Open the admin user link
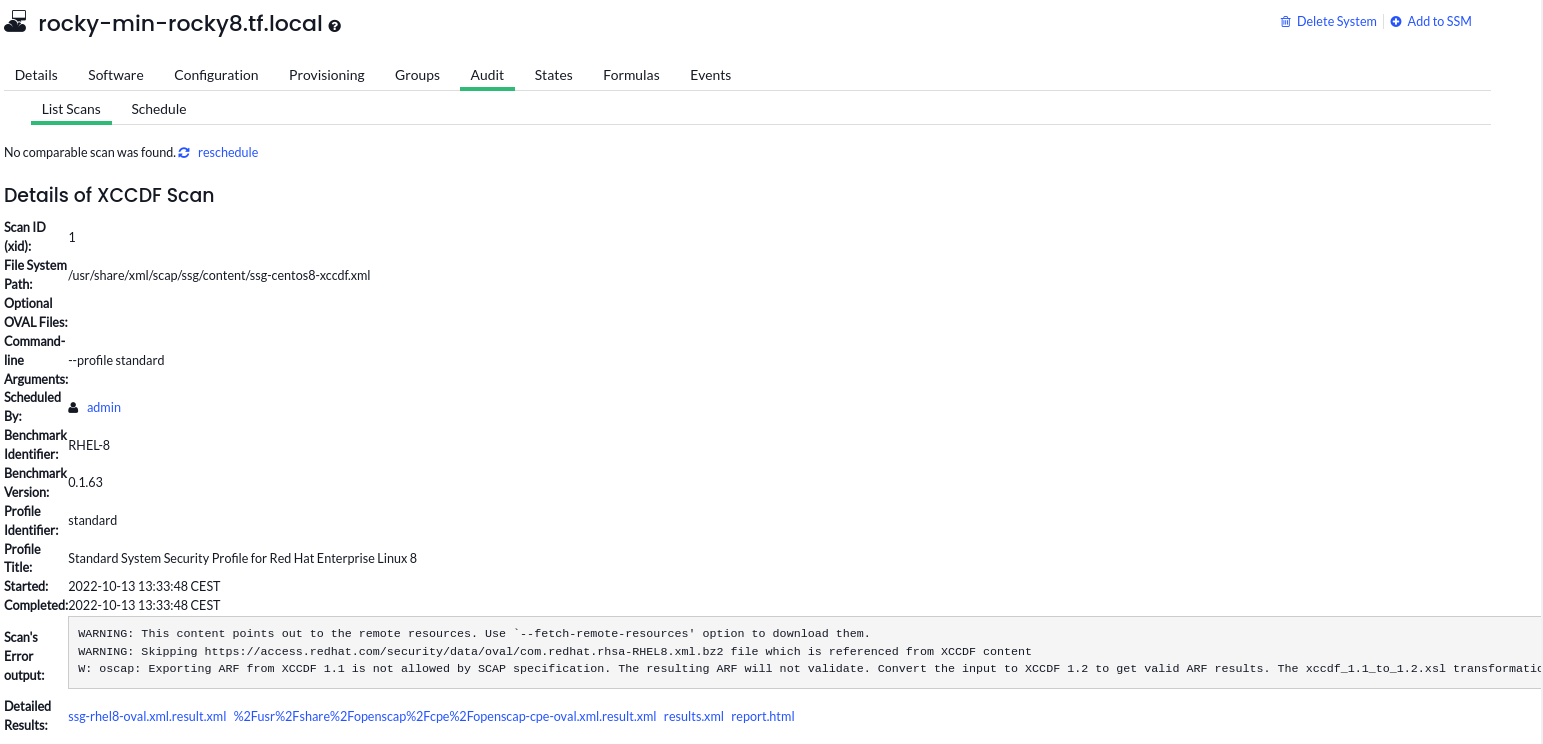 pyautogui.click(x=104, y=408)
